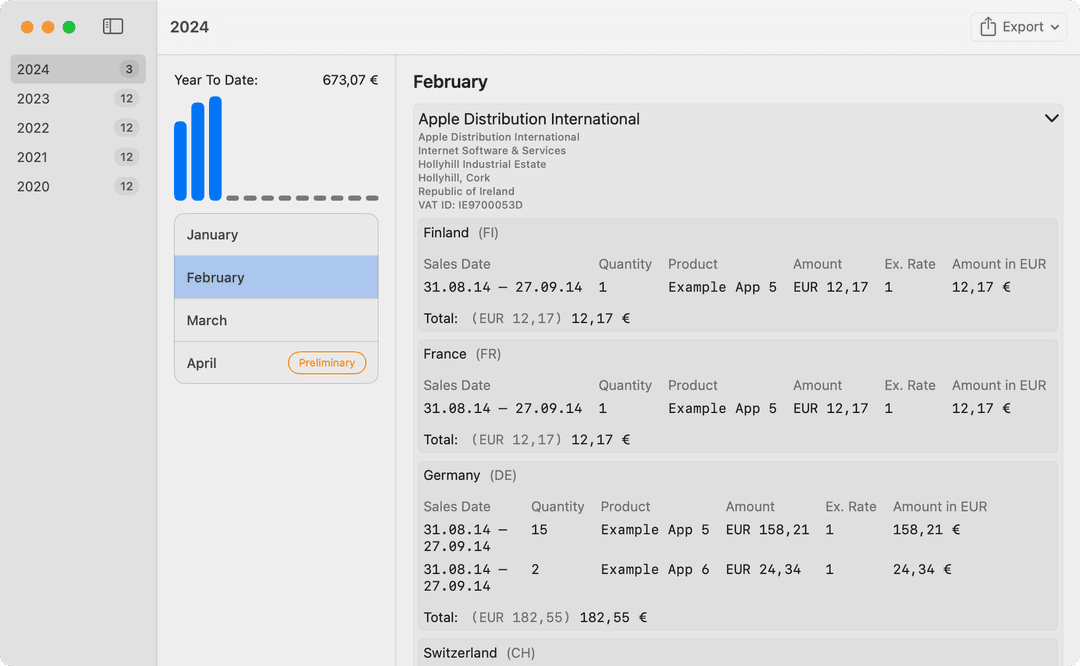The width and height of the screenshot is (1080, 666).
Task: Click the EUR 158,21 amount cell
Action: pos(767,530)
